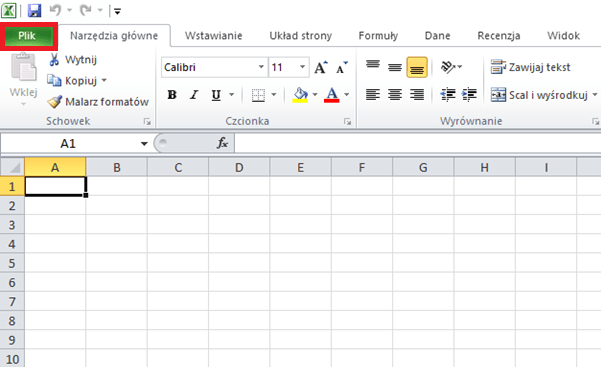601x367 pixels.
Task: Open the Calibri font name dropdown
Action: (x=261, y=67)
